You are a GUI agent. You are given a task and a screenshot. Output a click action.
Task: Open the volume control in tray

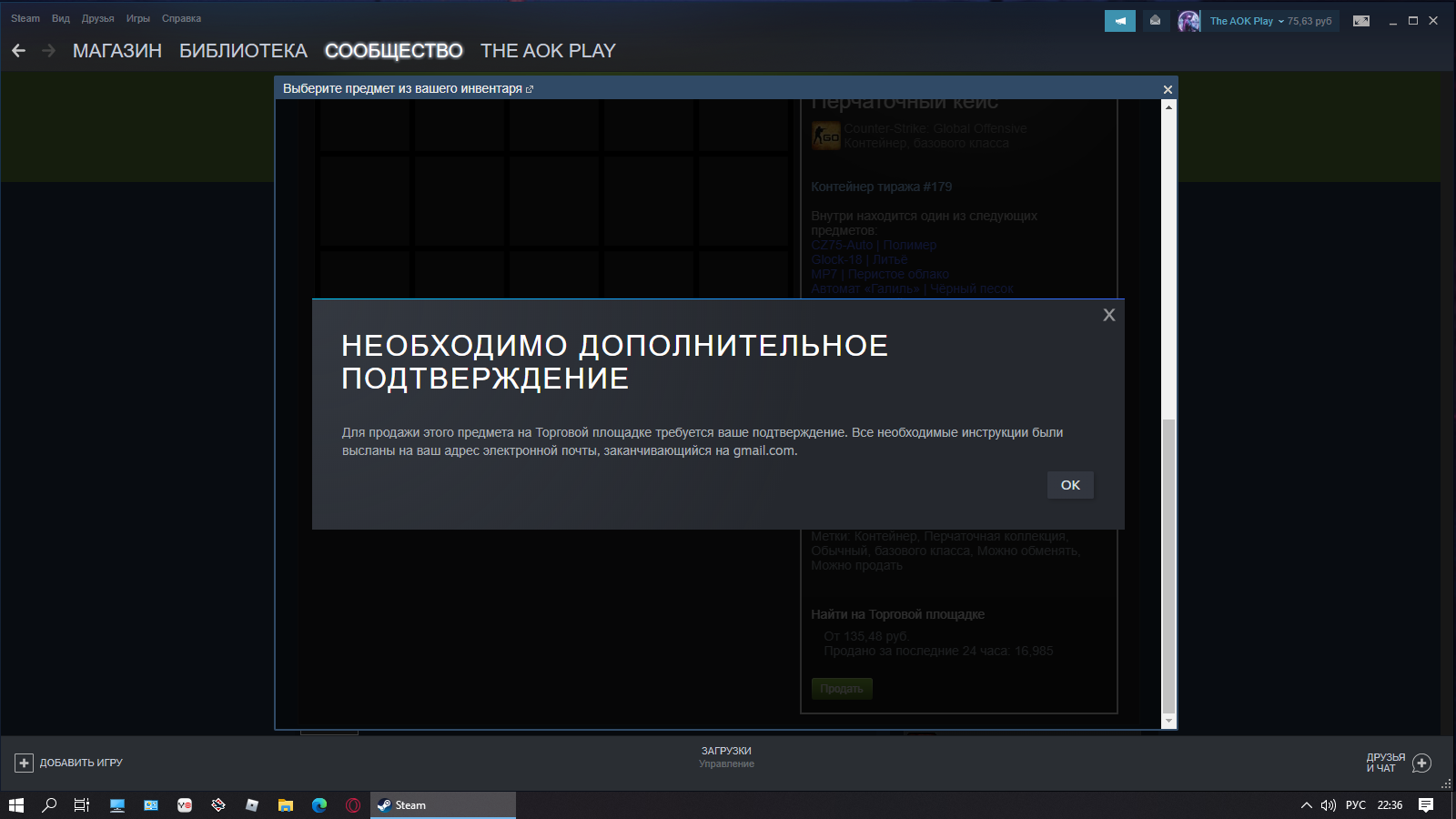tap(1329, 805)
